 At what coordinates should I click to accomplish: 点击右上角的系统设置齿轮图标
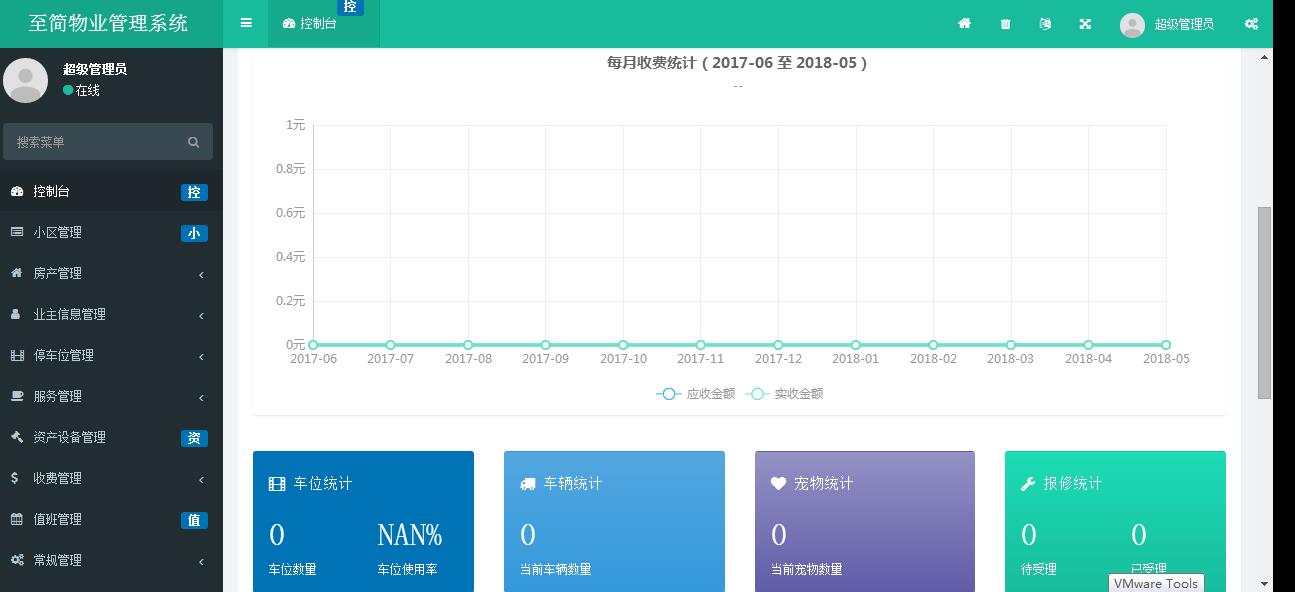point(1251,23)
